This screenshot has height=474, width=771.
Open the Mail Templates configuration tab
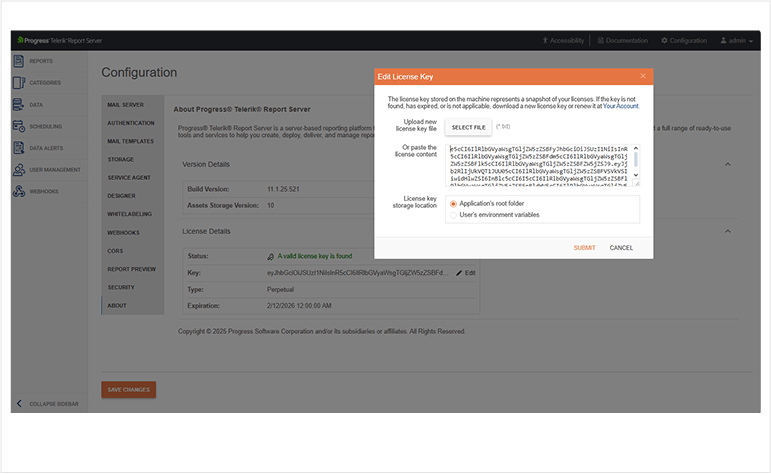(x=130, y=141)
